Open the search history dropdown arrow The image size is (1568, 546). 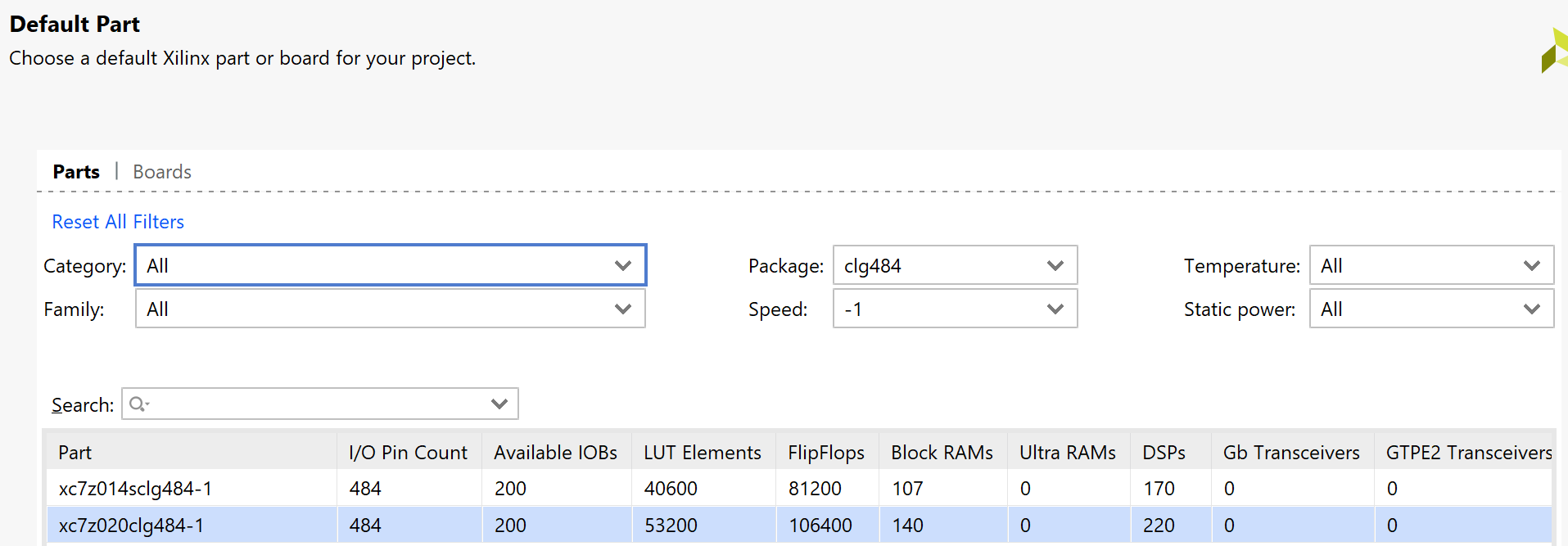click(x=499, y=404)
